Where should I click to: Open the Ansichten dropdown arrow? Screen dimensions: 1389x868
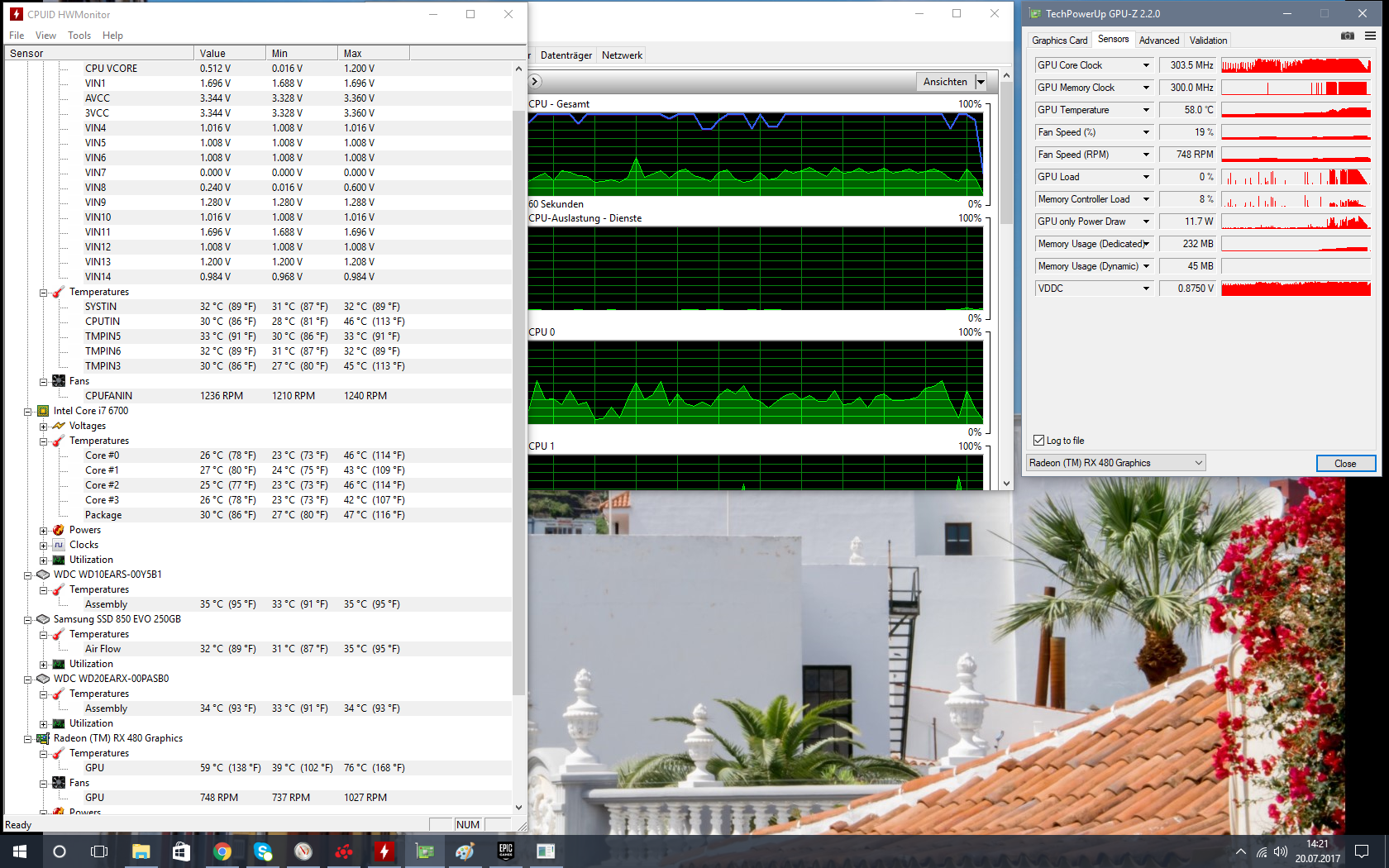coord(981,82)
